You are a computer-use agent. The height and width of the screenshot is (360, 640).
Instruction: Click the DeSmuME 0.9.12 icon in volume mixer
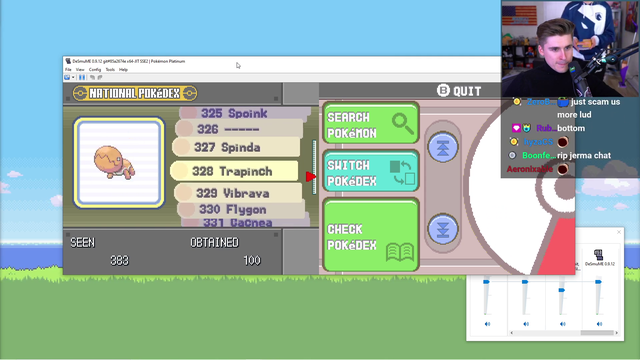point(598,255)
